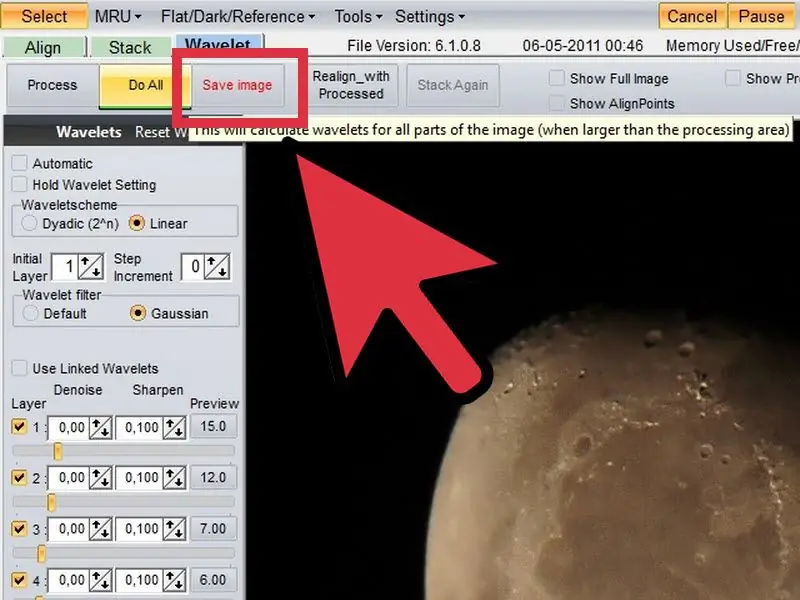Image resolution: width=800 pixels, height=600 pixels.
Task: Click the layer 2 Sharpen value field
Action: tap(139, 478)
